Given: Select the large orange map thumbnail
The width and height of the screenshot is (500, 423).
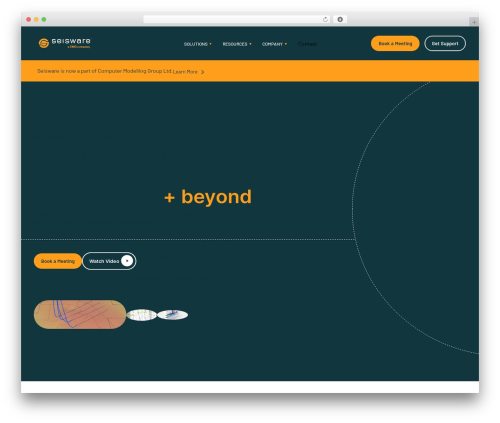Looking at the screenshot, I should click(80, 314).
